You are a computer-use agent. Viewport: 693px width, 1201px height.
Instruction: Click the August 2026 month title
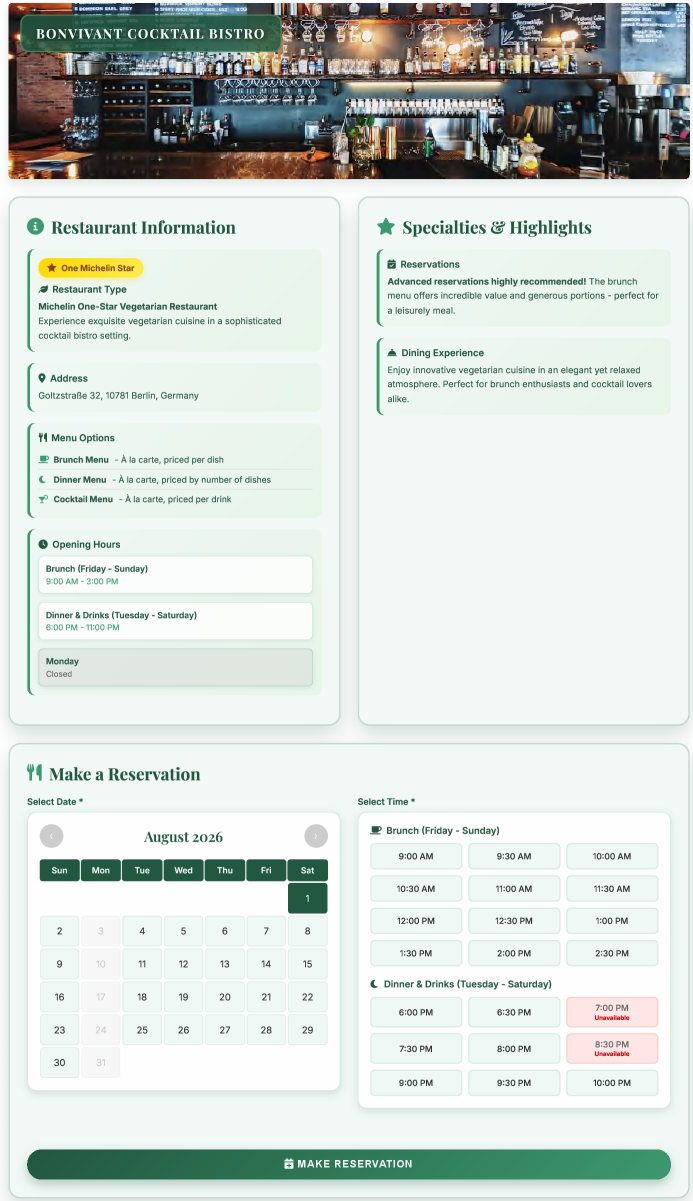(x=183, y=837)
